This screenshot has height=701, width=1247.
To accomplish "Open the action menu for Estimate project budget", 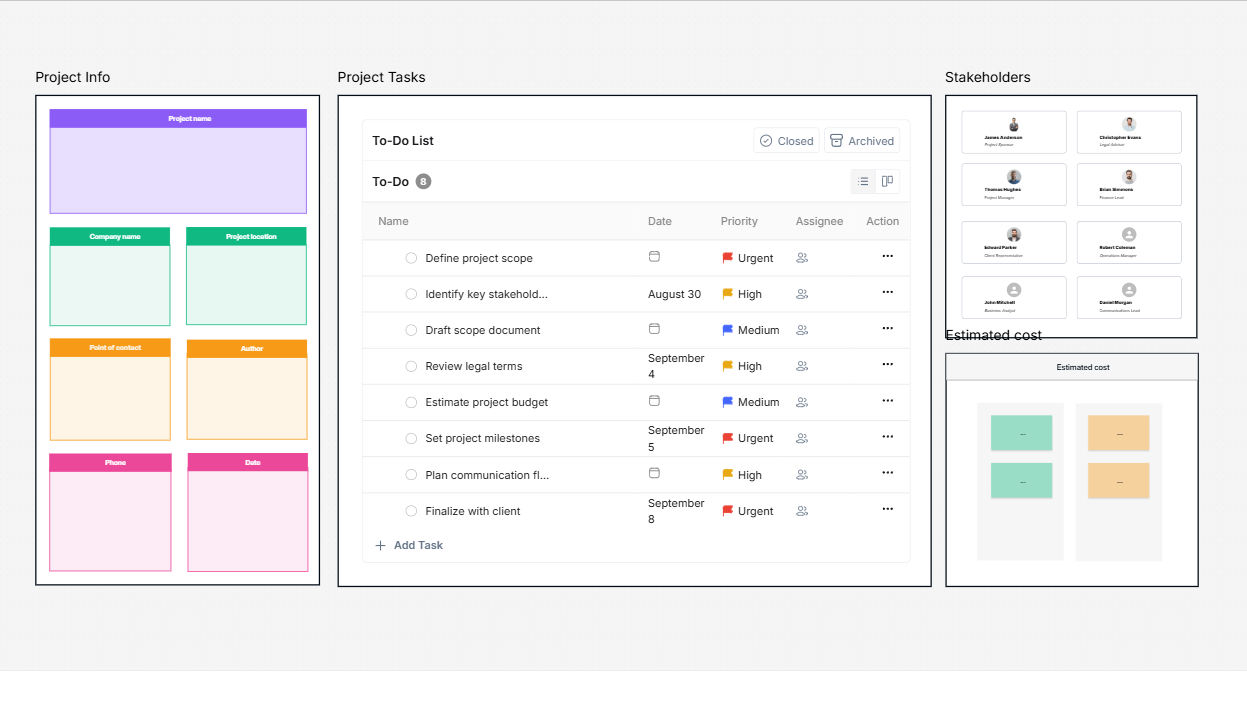I will pos(887,400).
